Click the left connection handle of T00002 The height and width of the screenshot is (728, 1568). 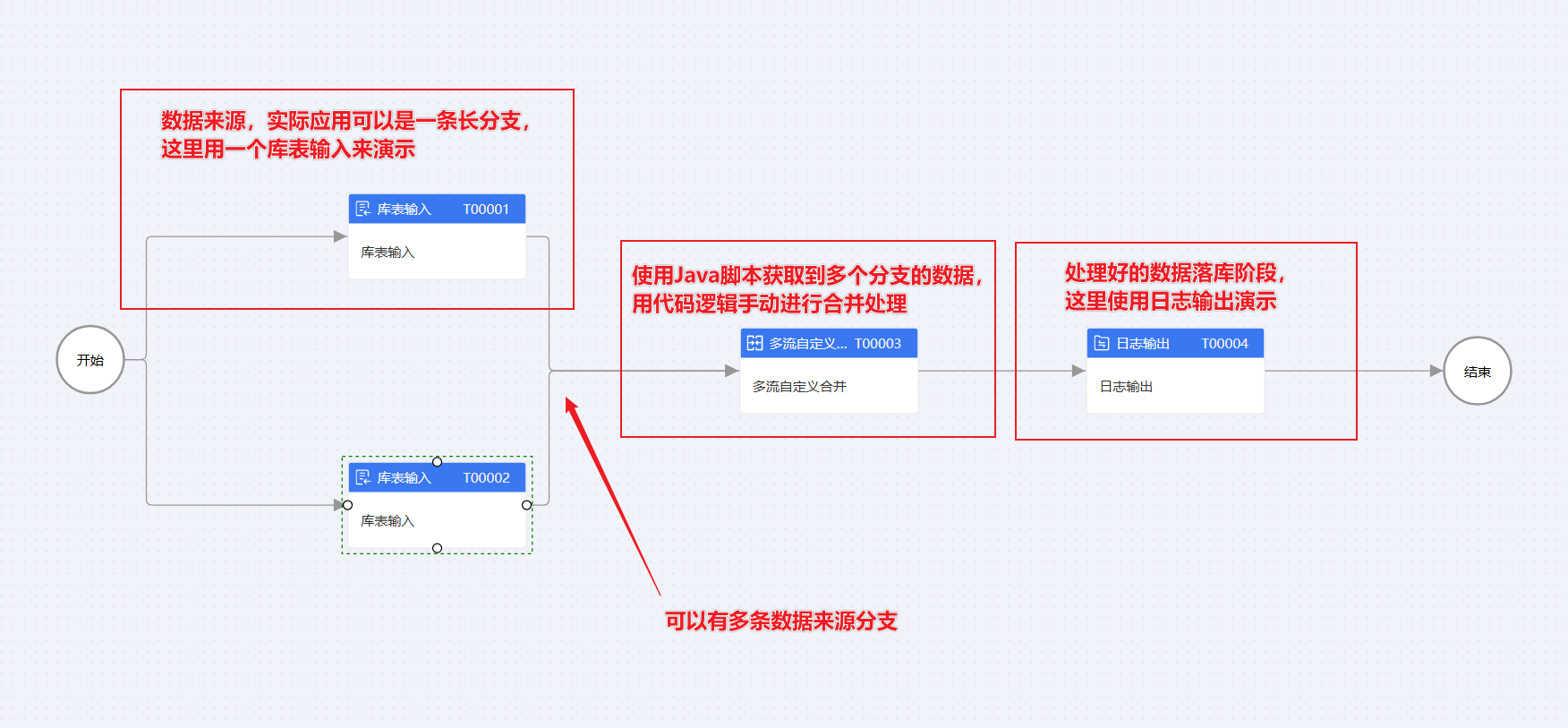coord(348,505)
